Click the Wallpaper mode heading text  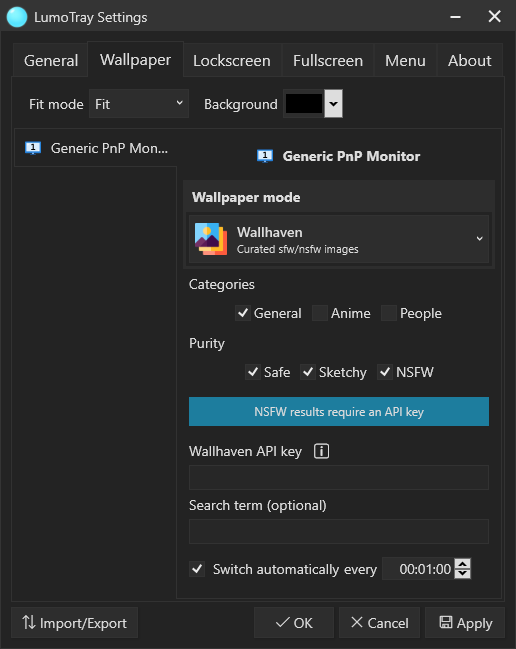pyautogui.click(x=246, y=197)
